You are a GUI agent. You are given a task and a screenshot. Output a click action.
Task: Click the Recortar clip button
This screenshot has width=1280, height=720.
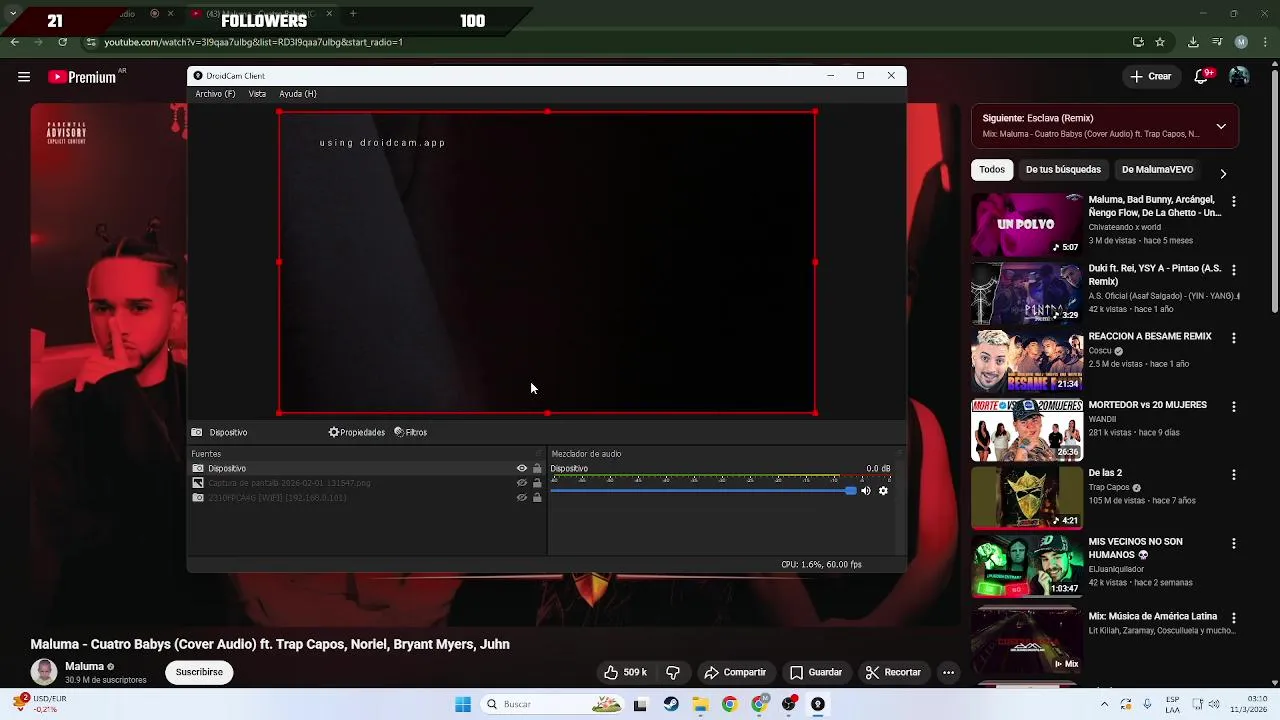tap(893, 673)
